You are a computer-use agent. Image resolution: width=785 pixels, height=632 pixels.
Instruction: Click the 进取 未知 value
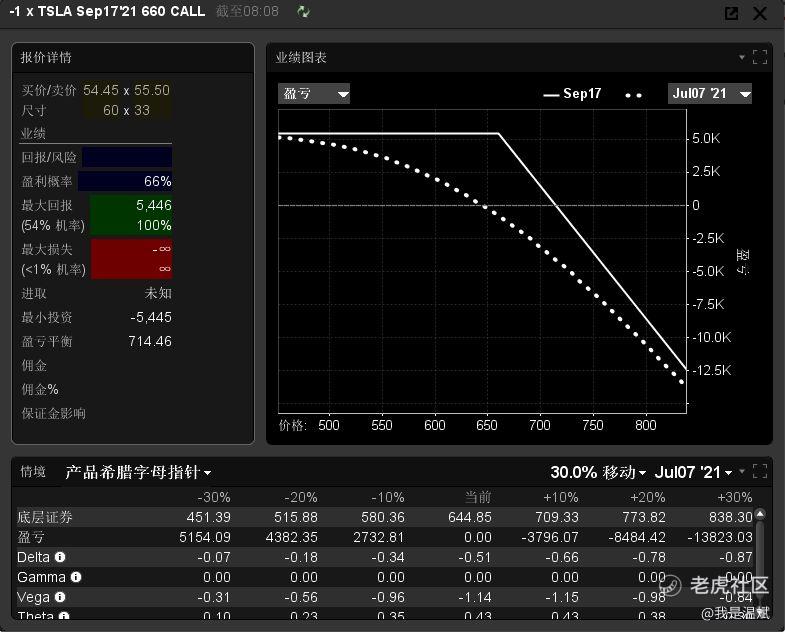point(158,293)
